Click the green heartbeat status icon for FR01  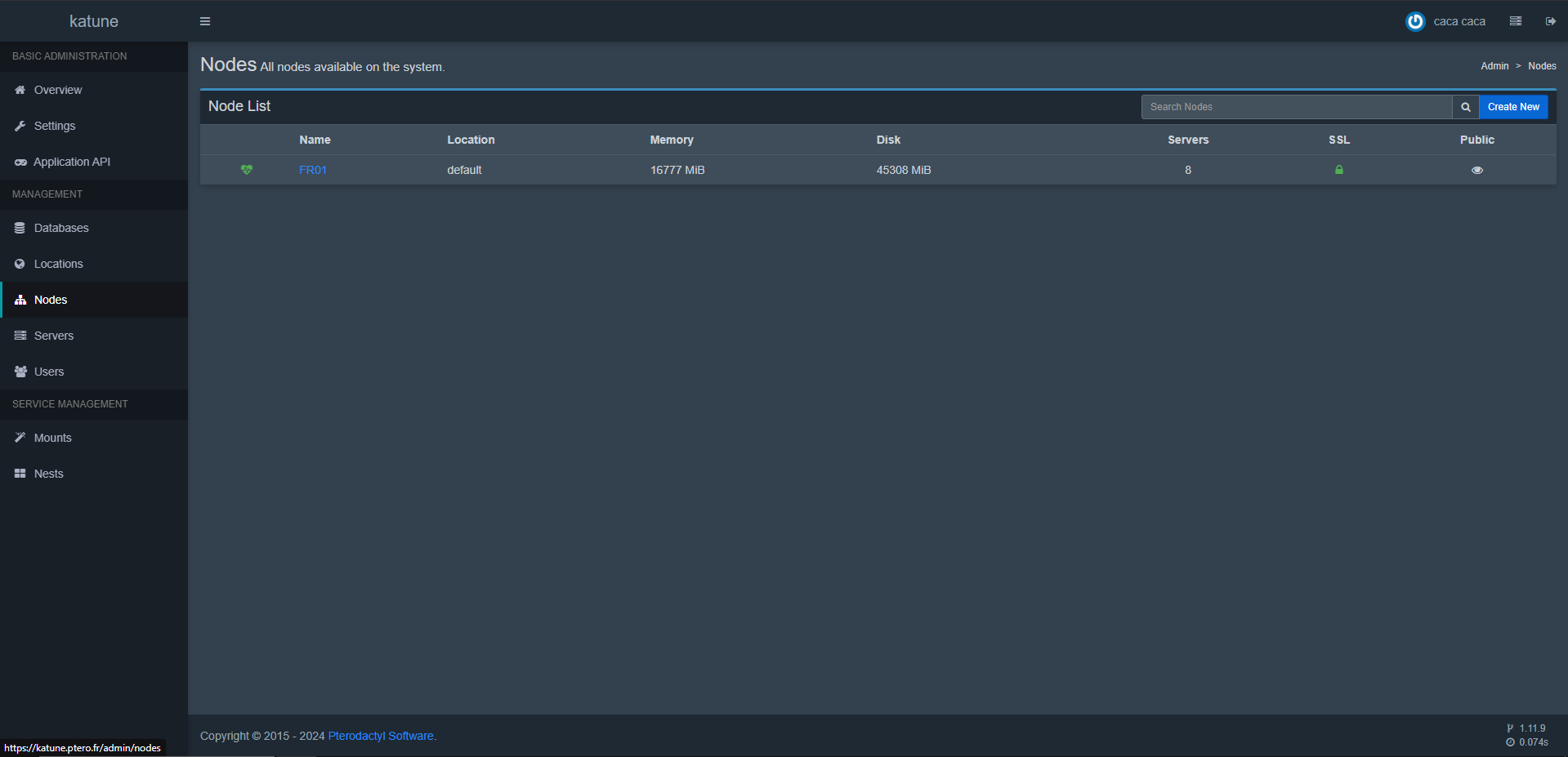click(x=247, y=170)
